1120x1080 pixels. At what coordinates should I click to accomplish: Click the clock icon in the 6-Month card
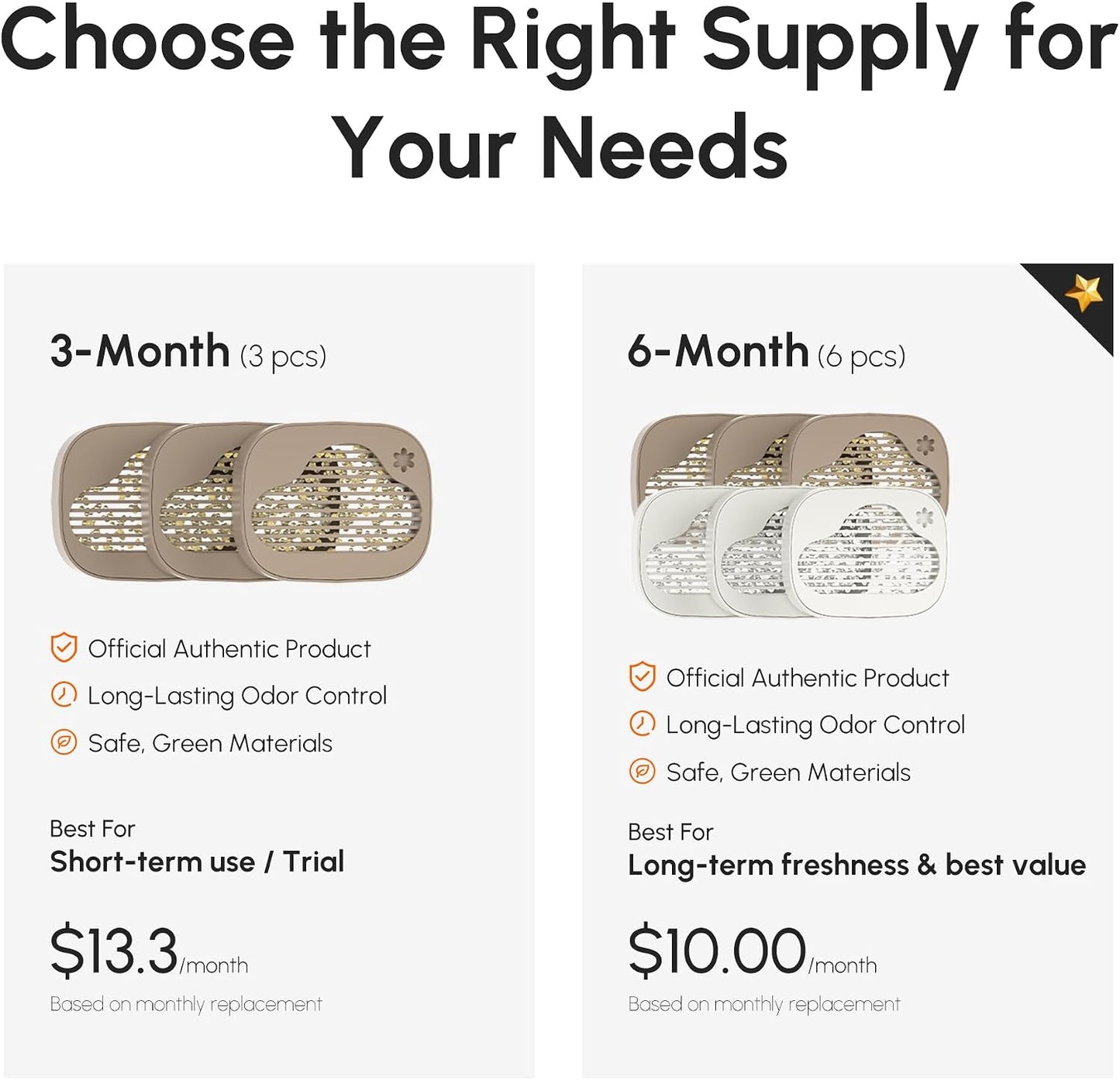pyautogui.click(x=642, y=724)
